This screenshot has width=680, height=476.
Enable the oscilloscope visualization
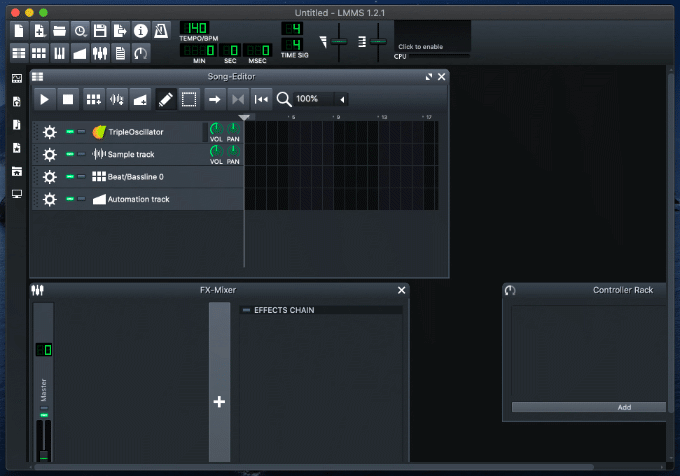pos(432,36)
